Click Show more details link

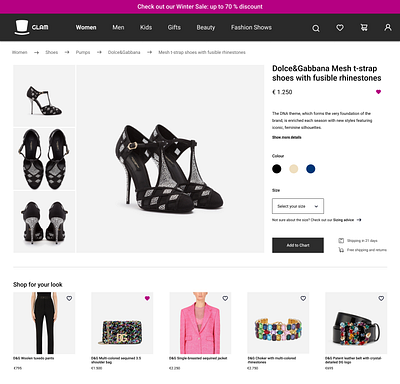click(287, 137)
